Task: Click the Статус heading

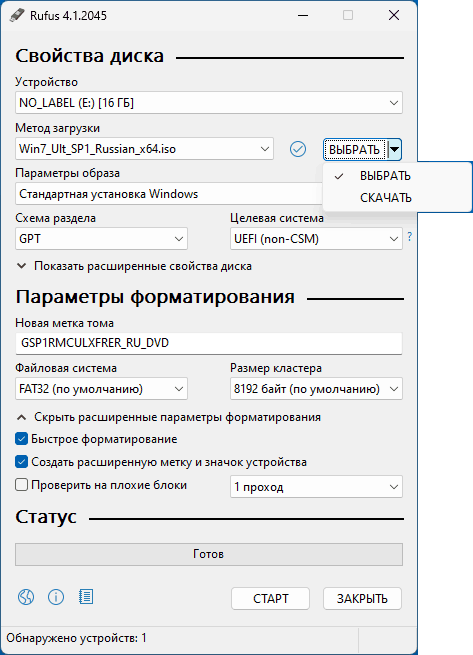Action: tap(46, 517)
